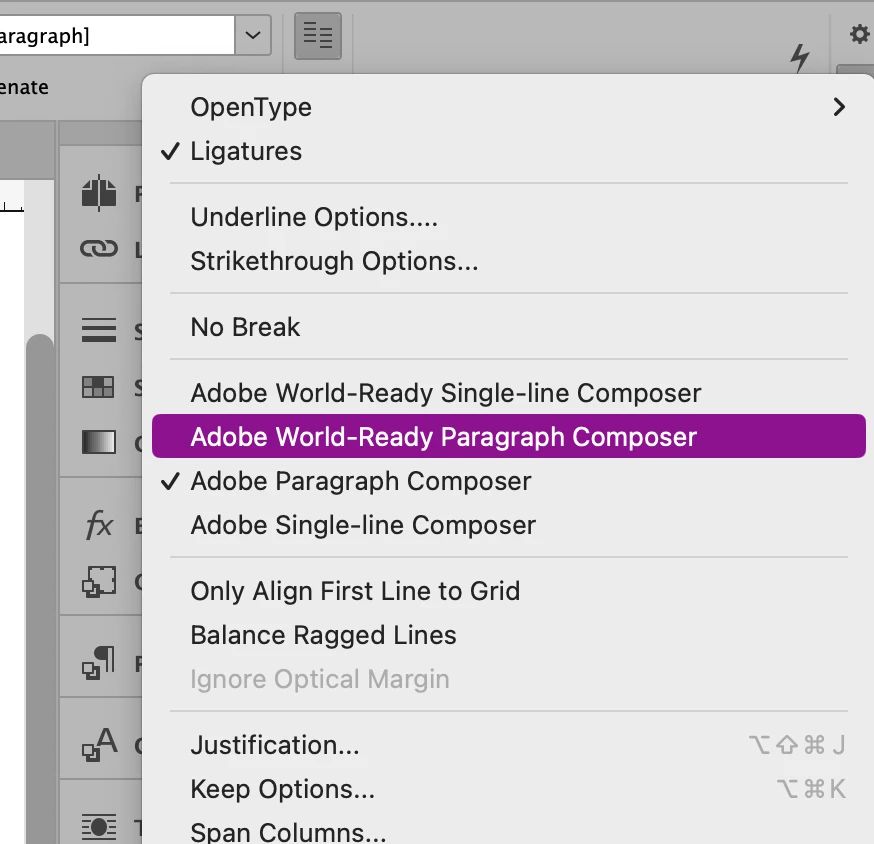The image size is (874, 844).
Task: Open the Object Styles panel icon
Action: coord(99,581)
